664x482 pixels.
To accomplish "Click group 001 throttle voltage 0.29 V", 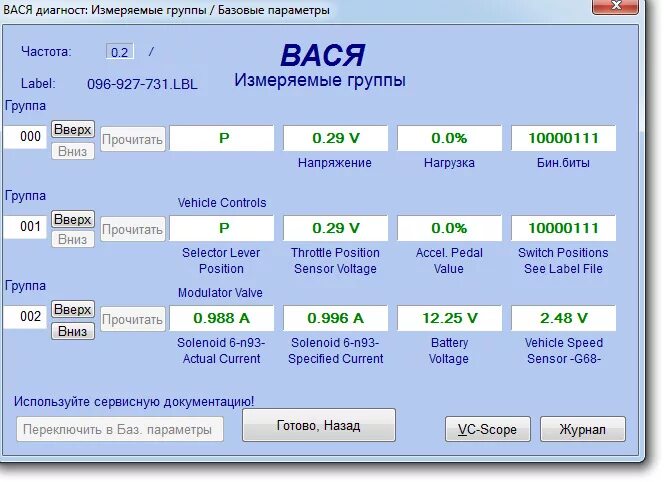I will (335, 228).
